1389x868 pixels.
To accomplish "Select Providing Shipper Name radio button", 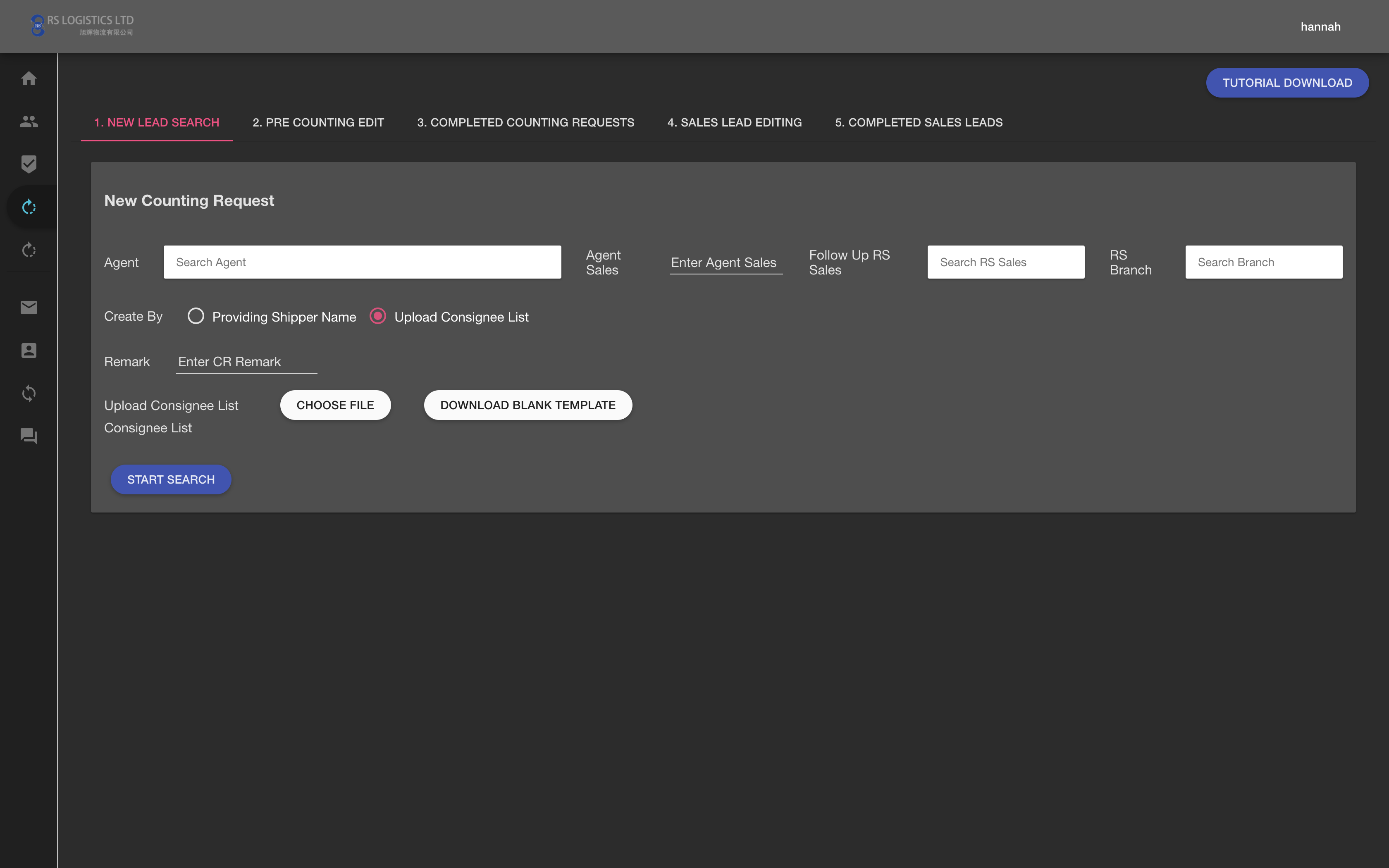I will tap(196, 316).
